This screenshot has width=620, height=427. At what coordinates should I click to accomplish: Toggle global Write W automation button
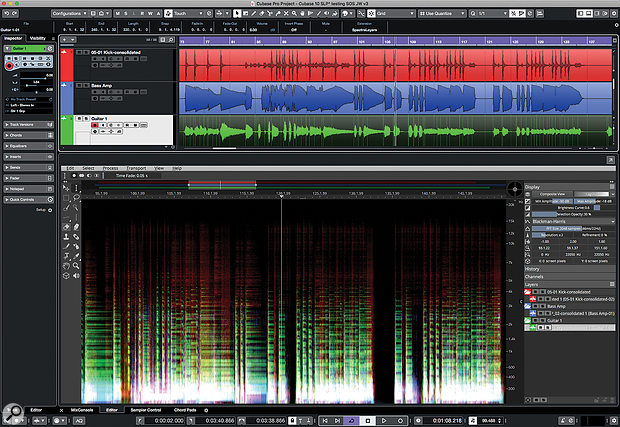(x=150, y=13)
